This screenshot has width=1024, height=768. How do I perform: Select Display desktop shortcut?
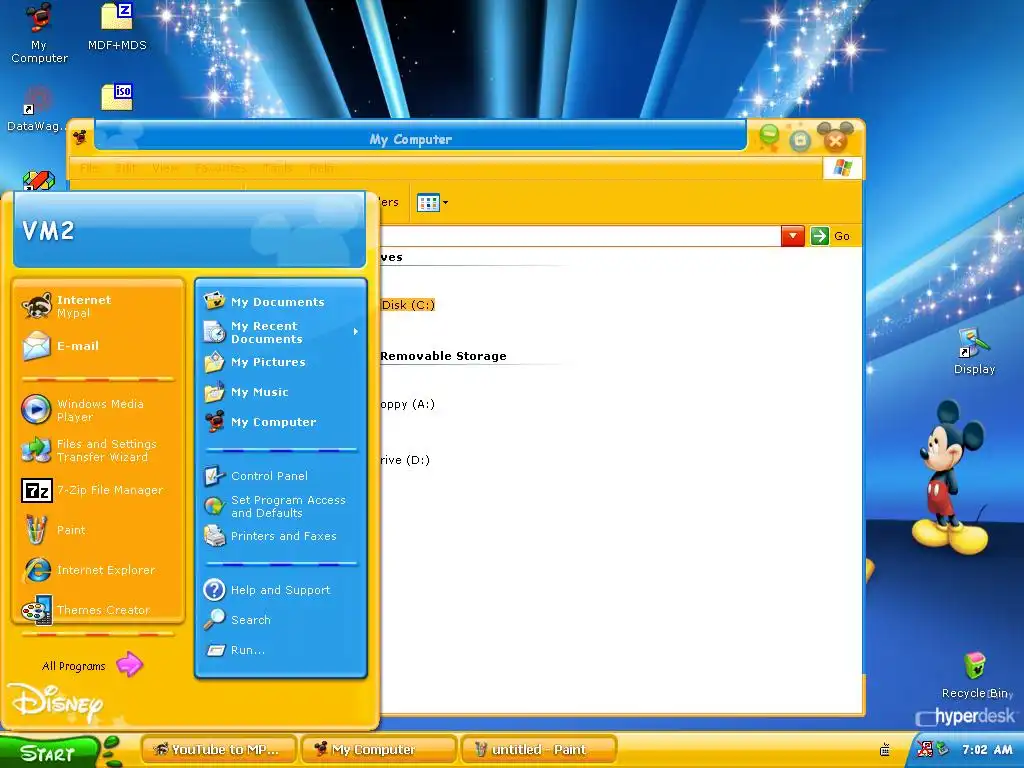[974, 351]
